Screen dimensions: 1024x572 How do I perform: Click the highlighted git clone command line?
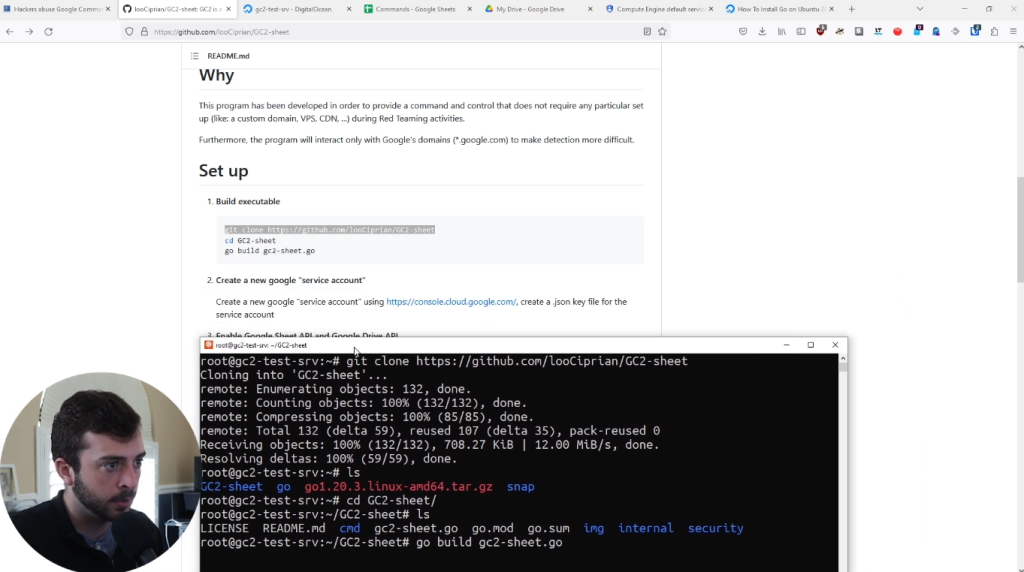[x=330, y=230]
